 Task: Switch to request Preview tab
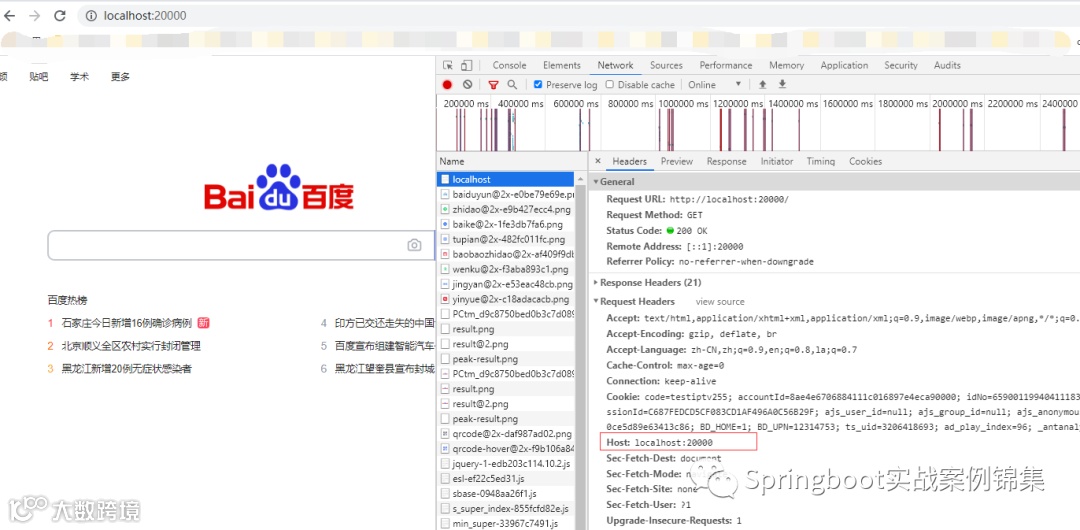(676, 161)
